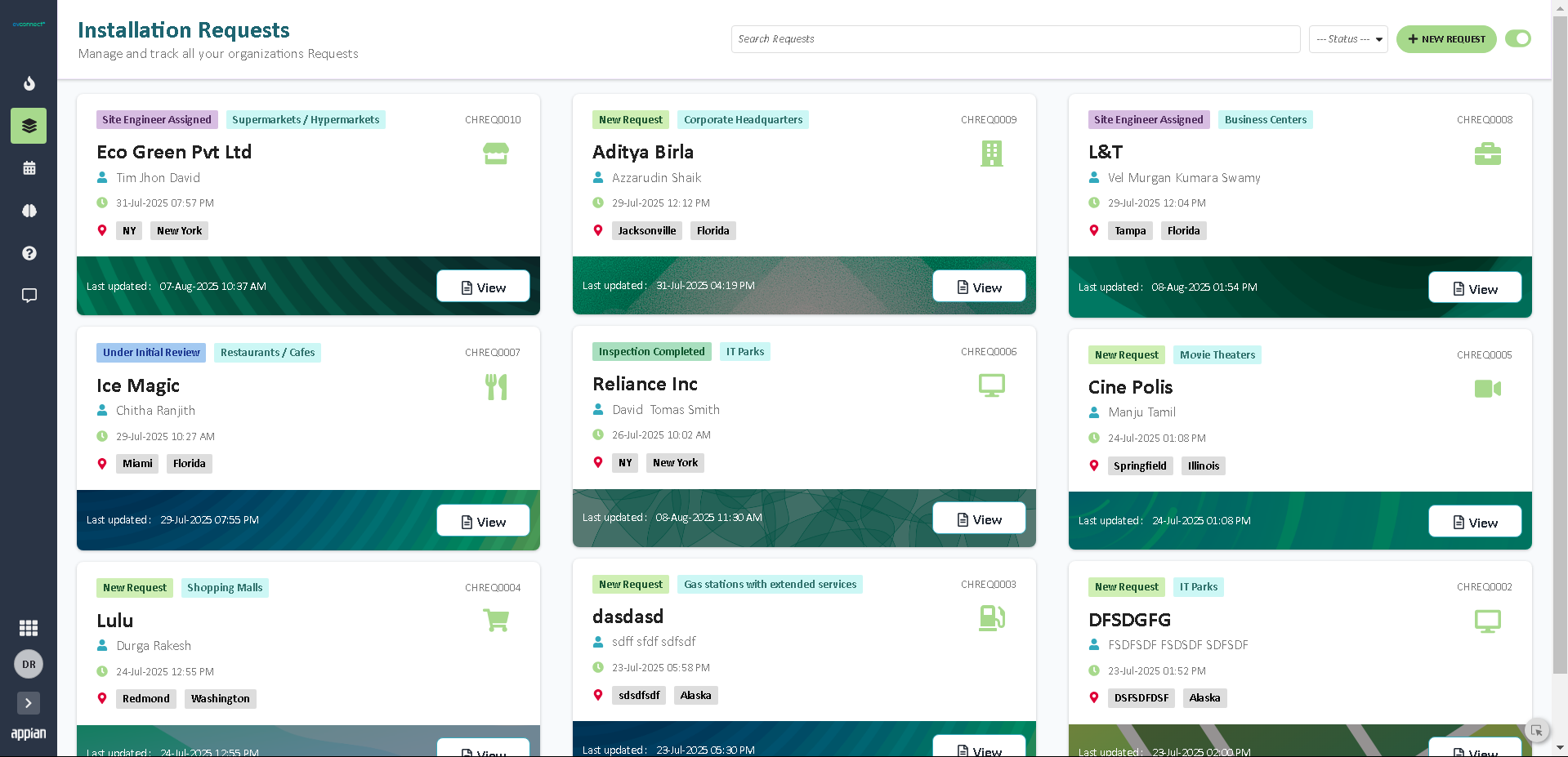Click the DR user avatar
The width and height of the screenshot is (1568, 757).
[x=29, y=664]
